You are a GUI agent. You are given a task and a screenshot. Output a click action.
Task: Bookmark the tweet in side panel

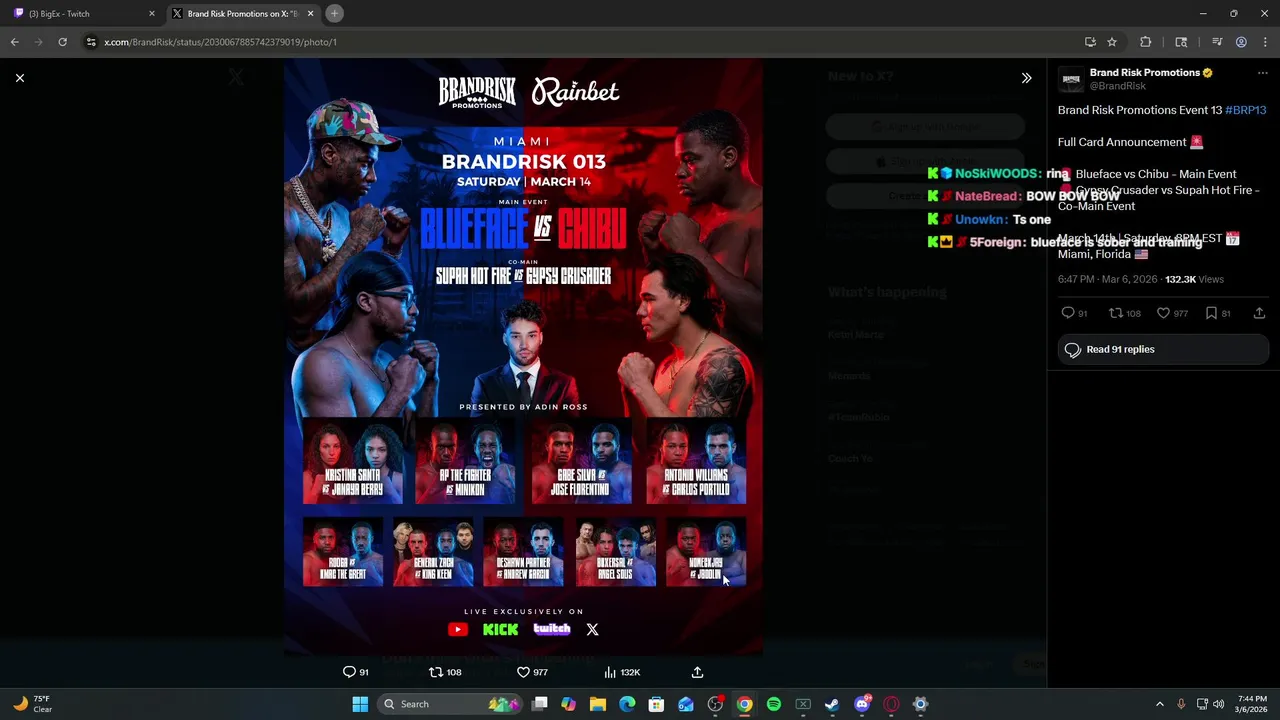pyautogui.click(x=1211, y=313)
